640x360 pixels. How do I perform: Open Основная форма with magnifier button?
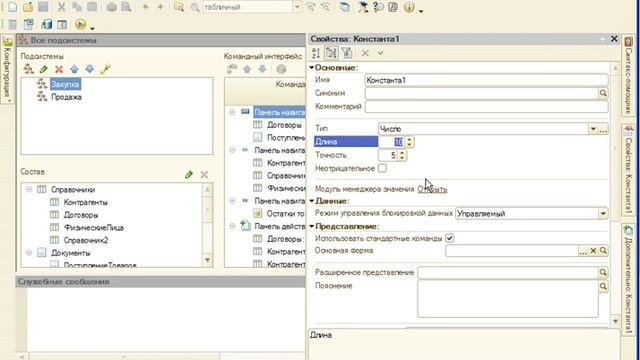click(x=603, y=251)
